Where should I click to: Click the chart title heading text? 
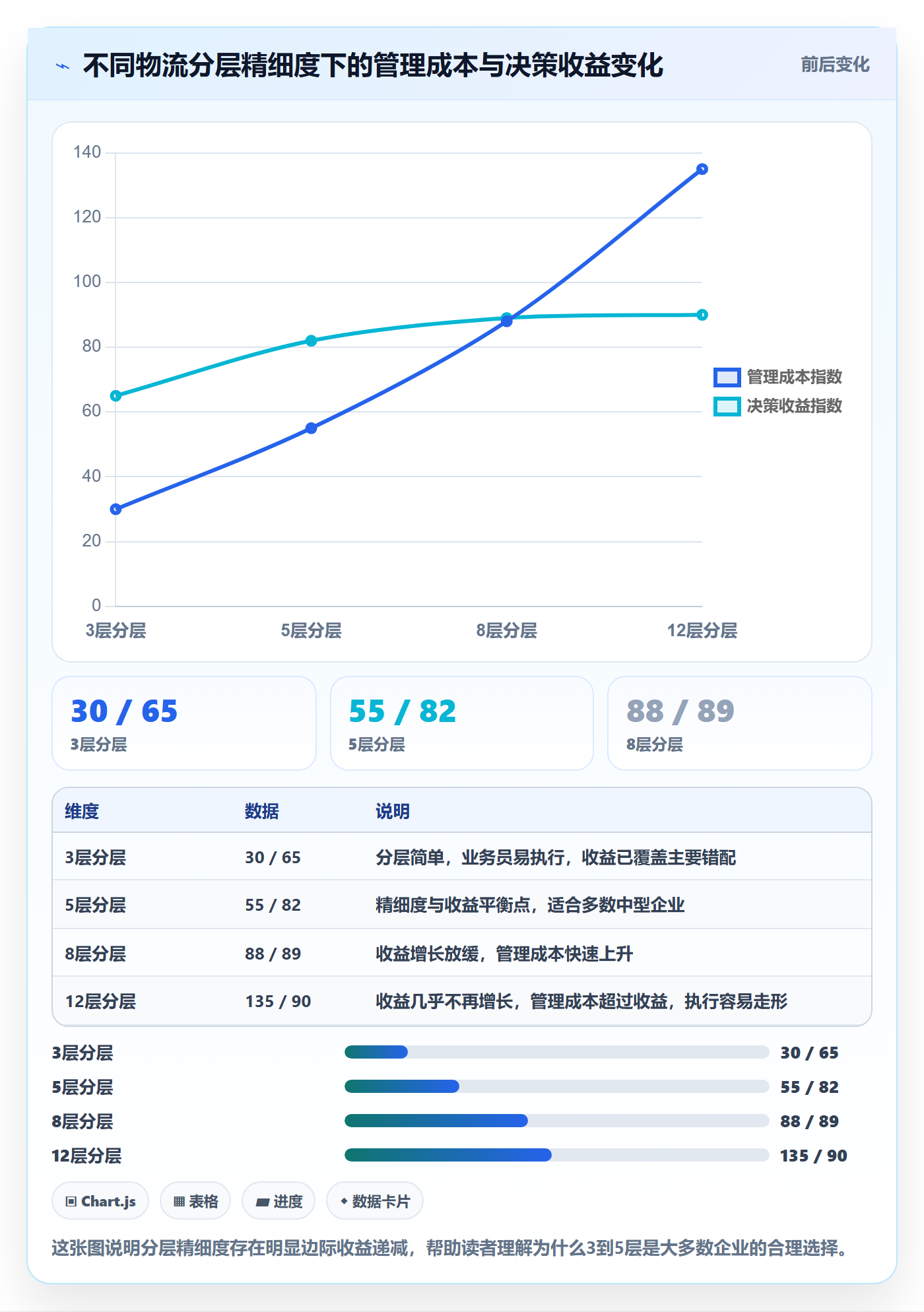(373, 65)
